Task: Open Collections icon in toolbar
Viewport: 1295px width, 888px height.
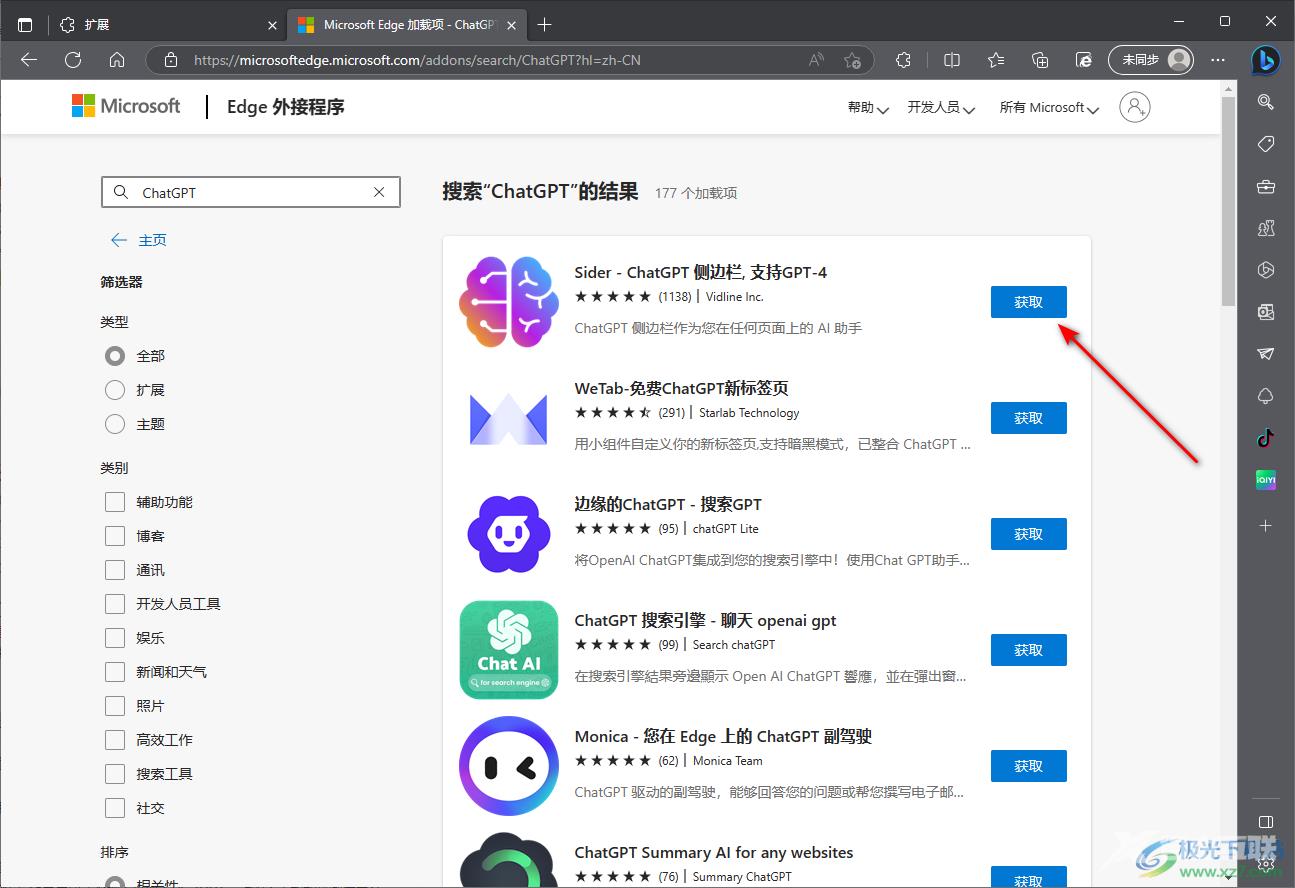Action: 1040,60
